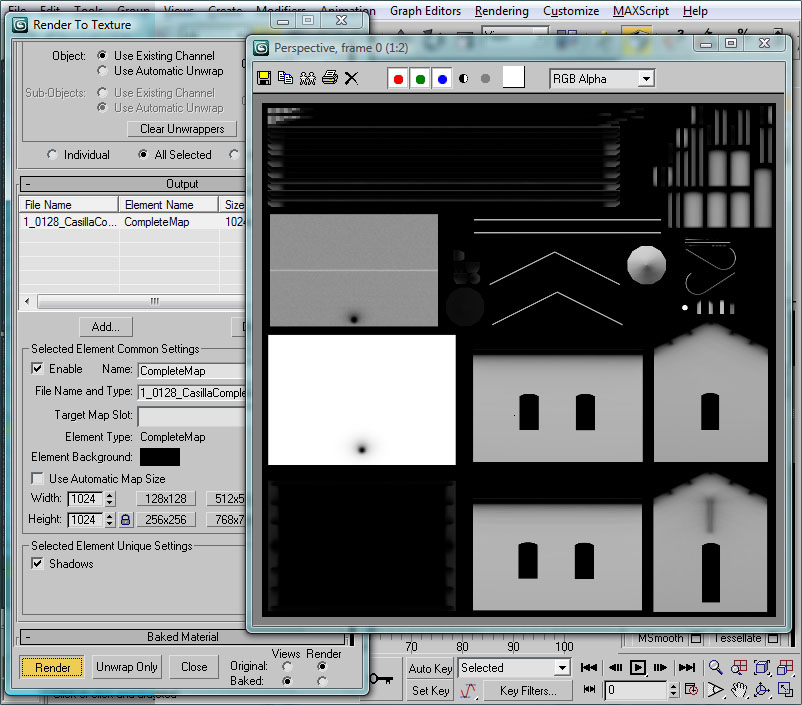The image size is (802, 705).
Task: Open the RGB Alpha channel dropdown
Action: point(646,79)
